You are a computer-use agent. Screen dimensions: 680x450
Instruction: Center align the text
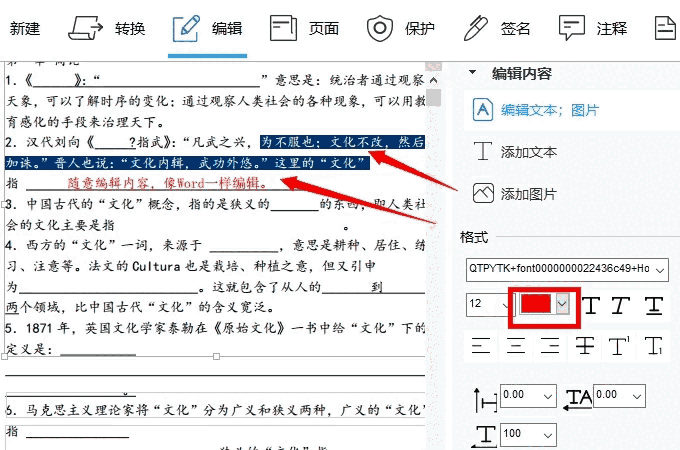click(x=516, y=346)
